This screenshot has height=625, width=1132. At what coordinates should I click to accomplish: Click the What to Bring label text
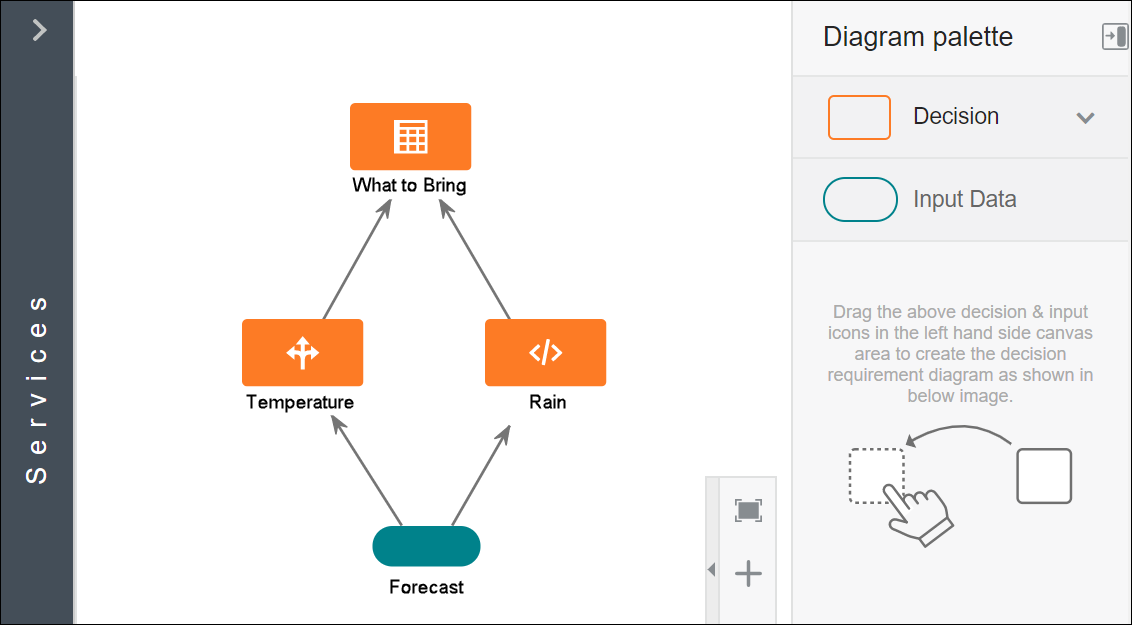point(410,185)
